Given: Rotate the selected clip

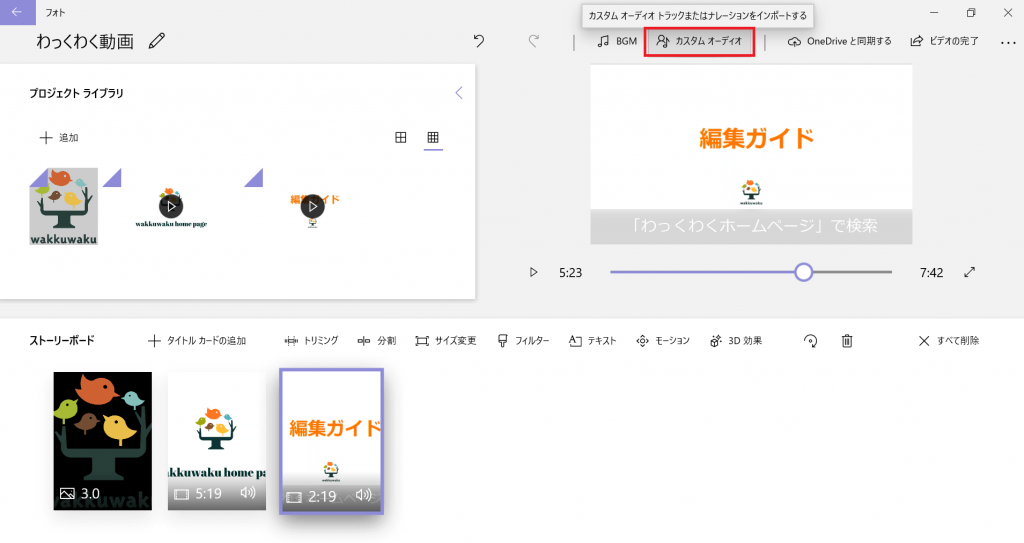Looking at the screenshot, I should tap(811, 341).
